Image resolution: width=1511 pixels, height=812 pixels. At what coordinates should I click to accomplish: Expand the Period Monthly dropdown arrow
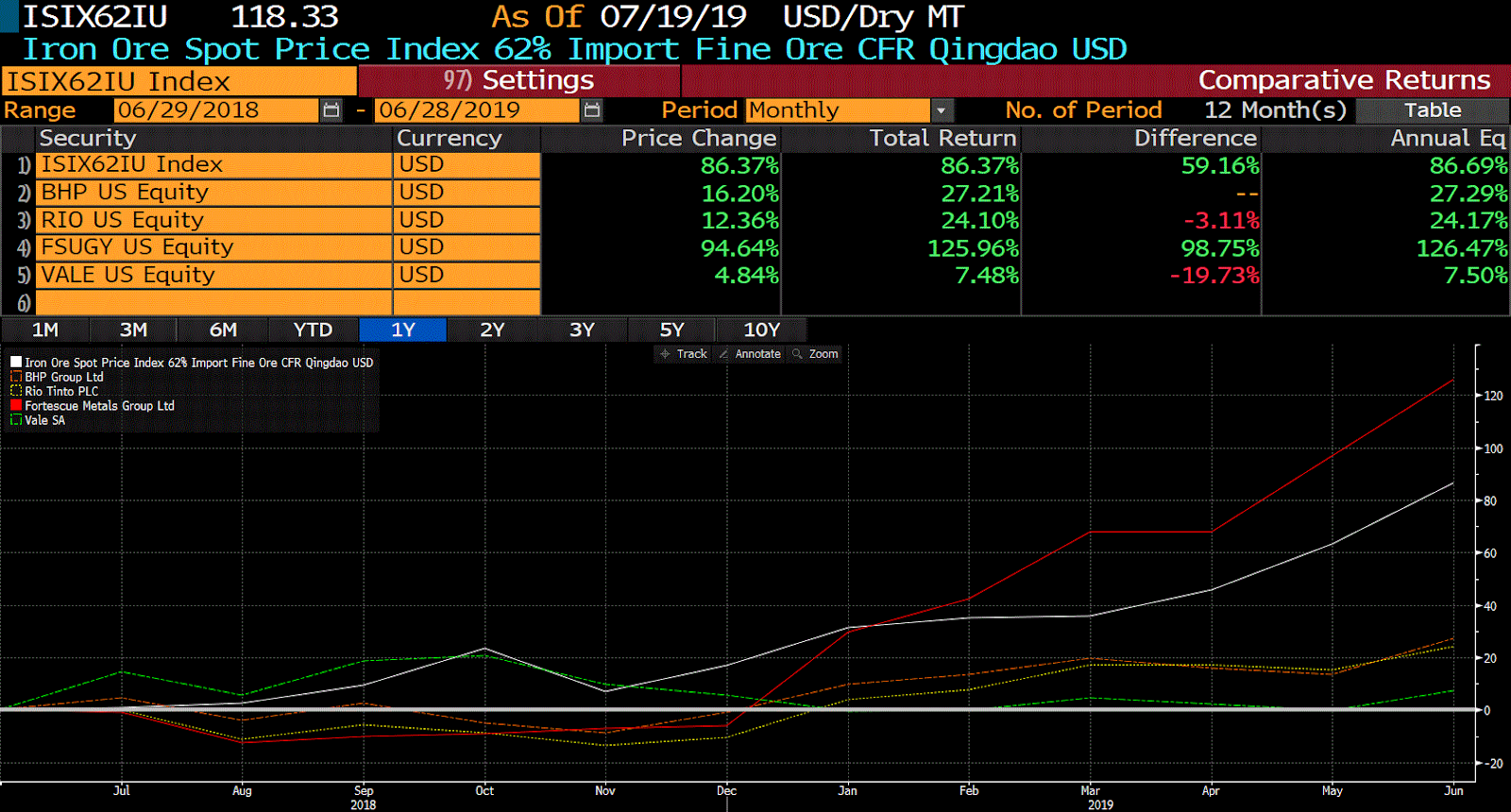[942, 110]
